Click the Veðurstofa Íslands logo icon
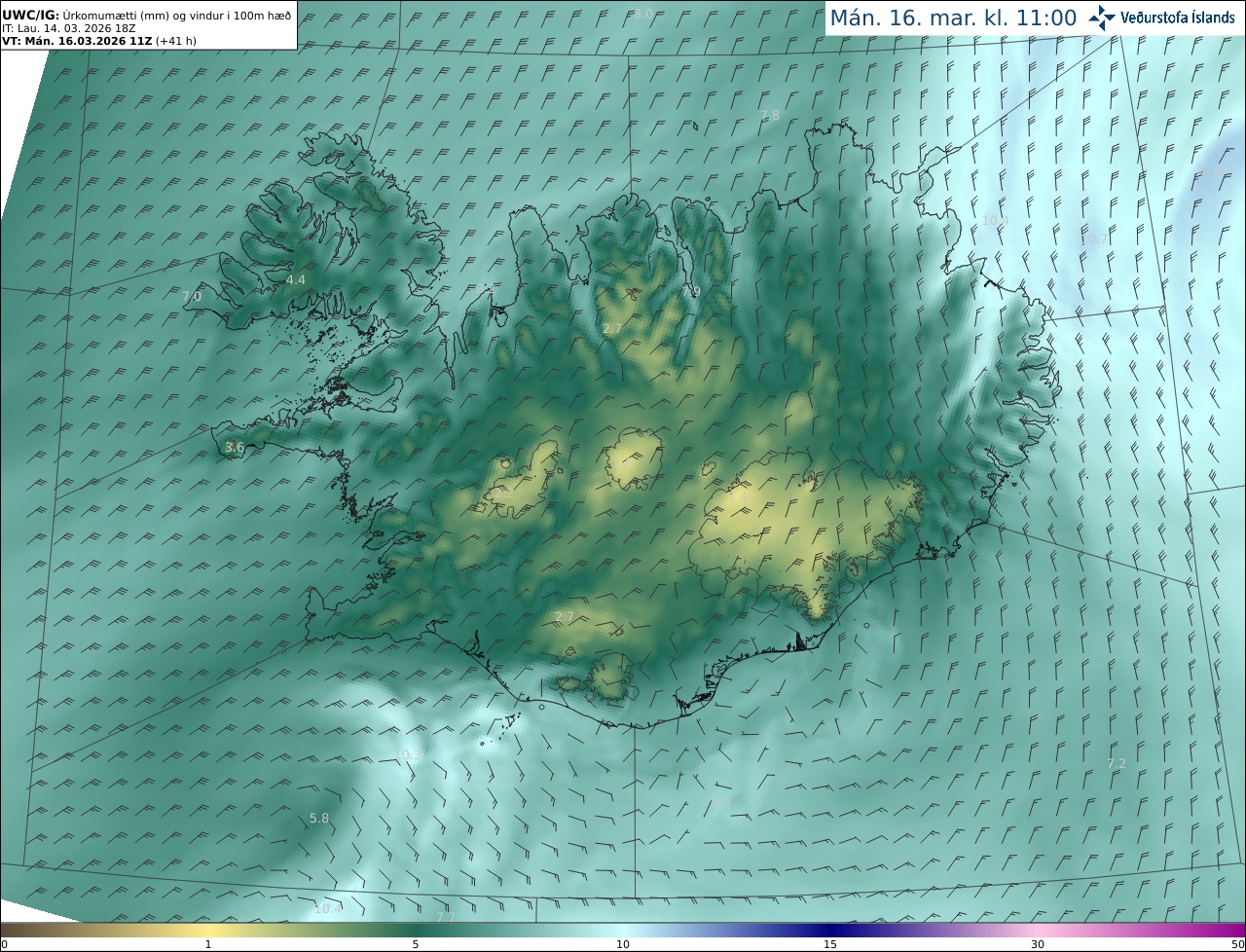The height and width of the screenshot is (952, 1246). click(x=1102, y=18)
